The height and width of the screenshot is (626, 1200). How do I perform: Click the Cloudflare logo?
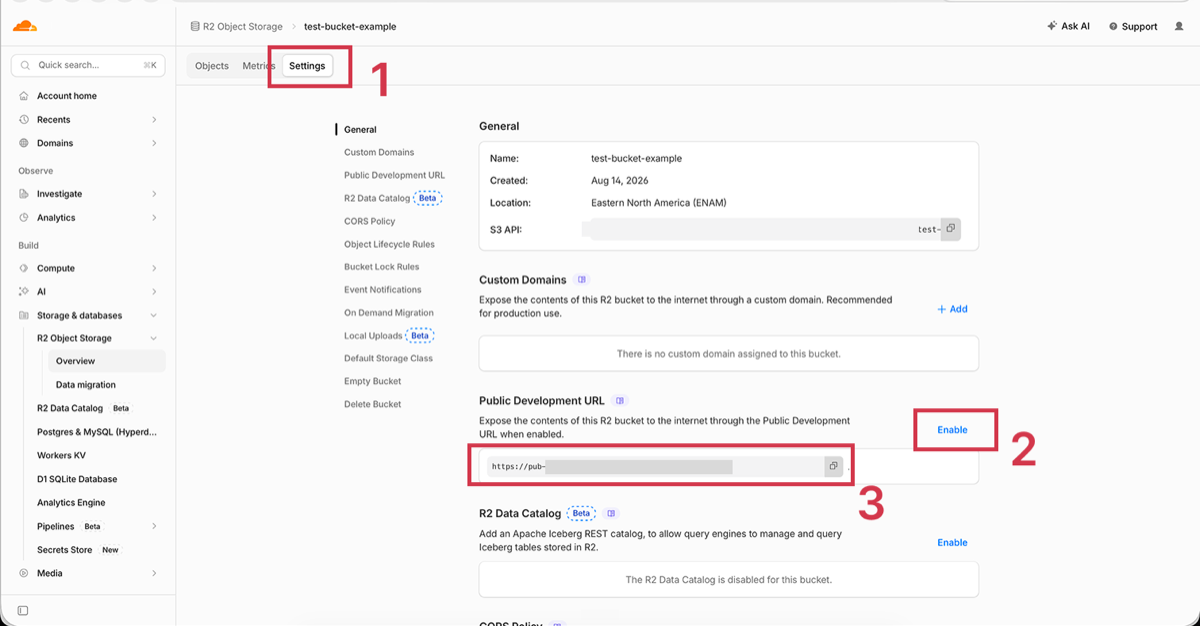coord(25,26)
